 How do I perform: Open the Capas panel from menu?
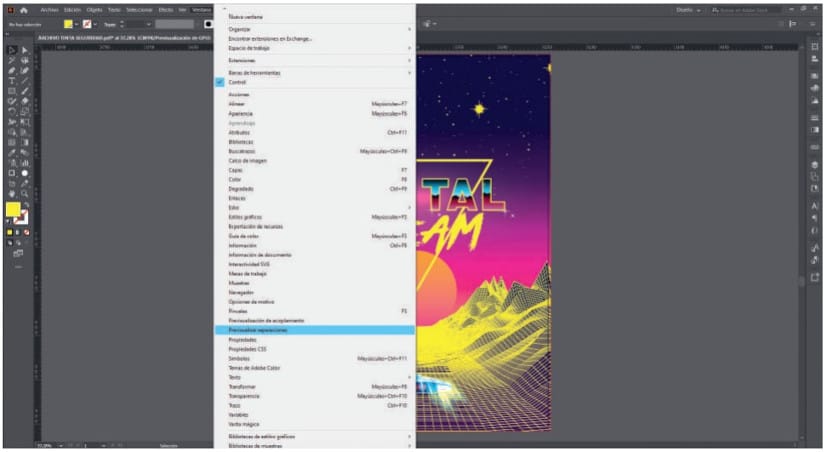[234, 170]
